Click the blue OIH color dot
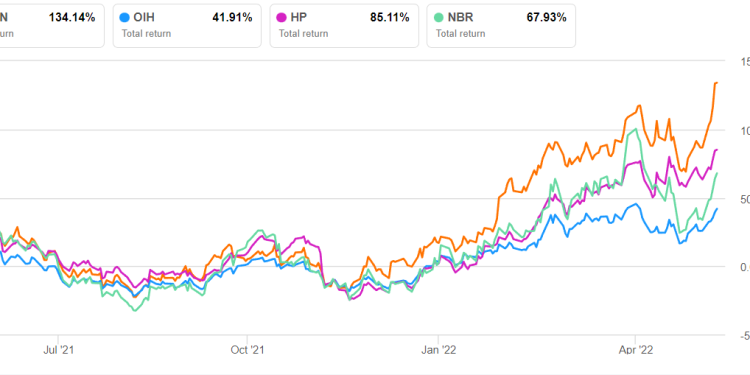The image size is (750, 375). click(x=125, y=18)
